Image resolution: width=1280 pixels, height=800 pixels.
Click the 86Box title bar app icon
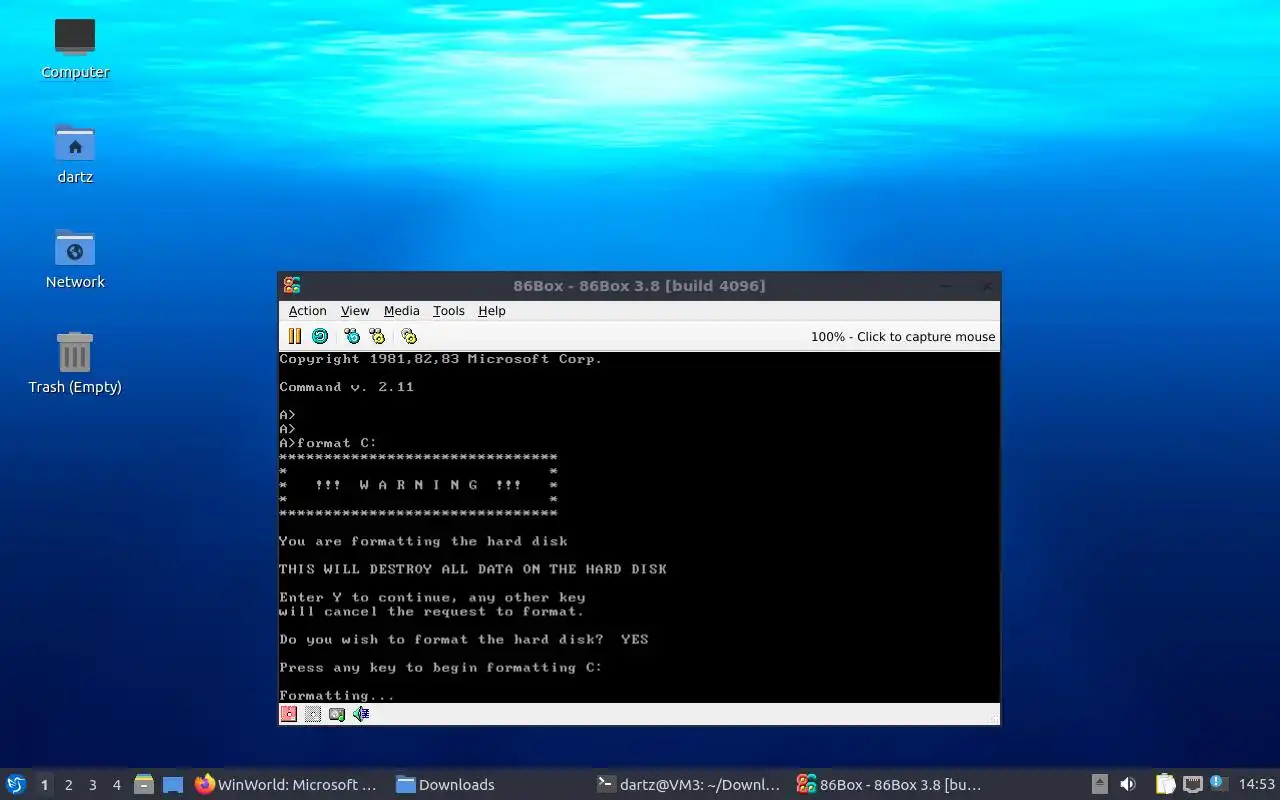click(x=292, y=286)
